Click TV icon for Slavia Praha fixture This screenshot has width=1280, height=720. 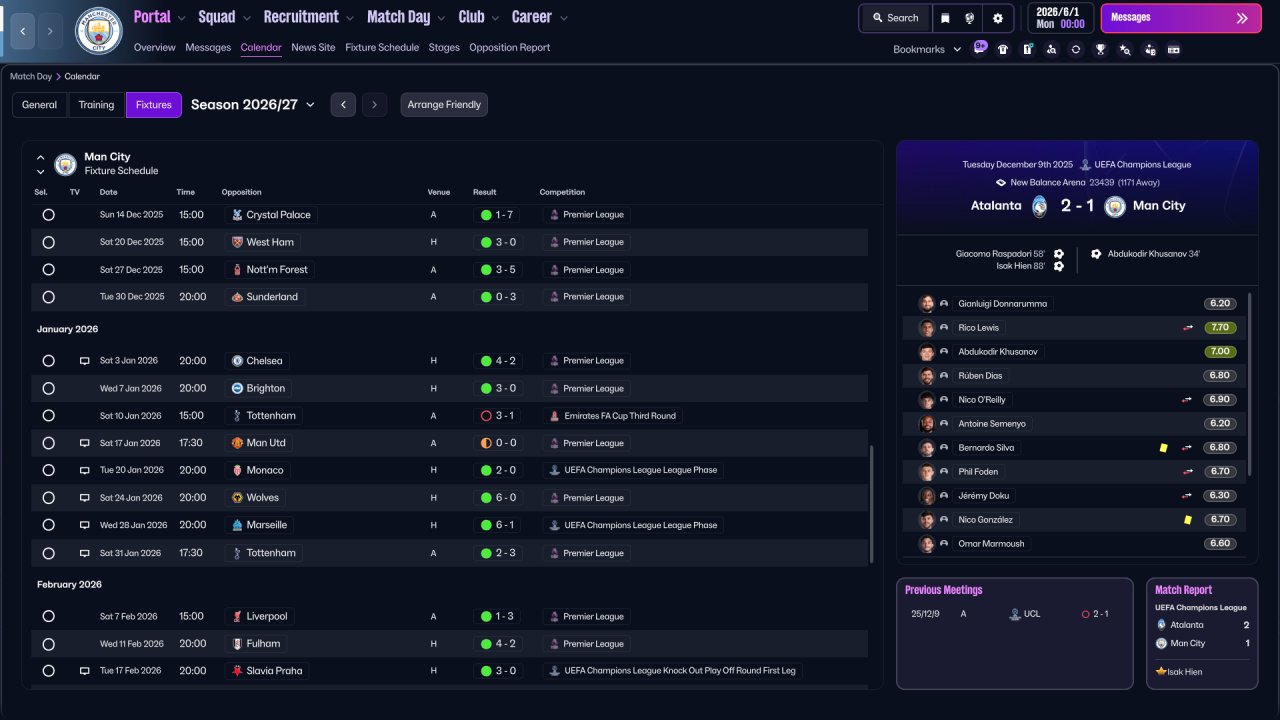click(x=85, y=671)
